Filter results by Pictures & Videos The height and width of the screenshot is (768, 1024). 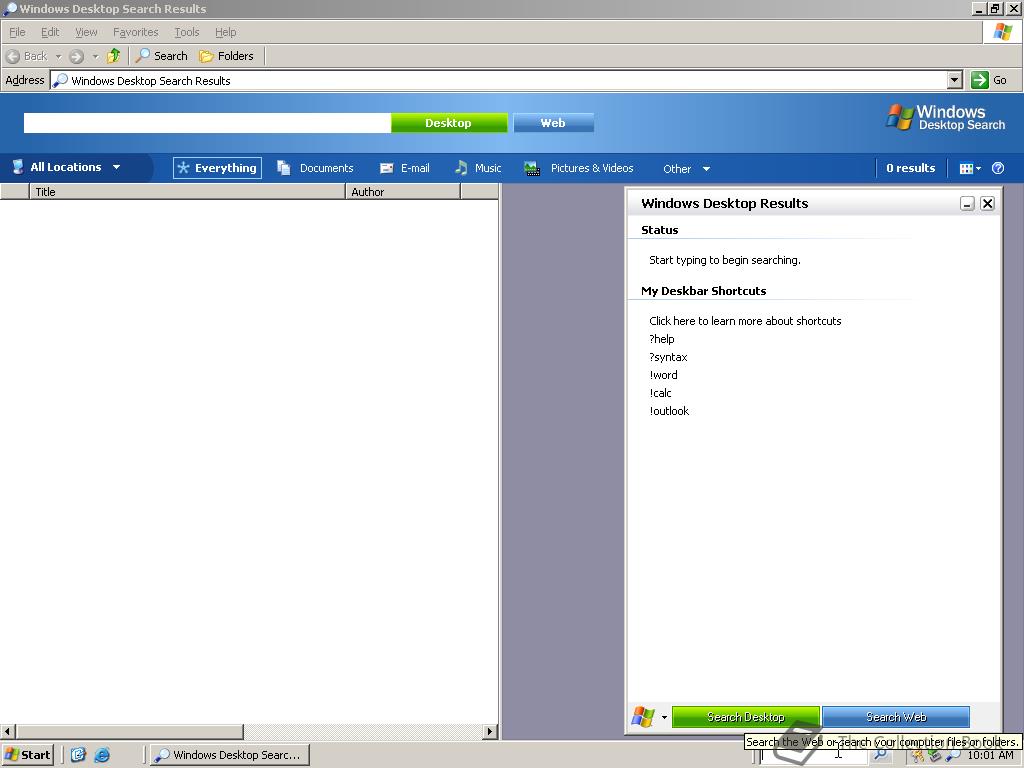coord(579,168)
